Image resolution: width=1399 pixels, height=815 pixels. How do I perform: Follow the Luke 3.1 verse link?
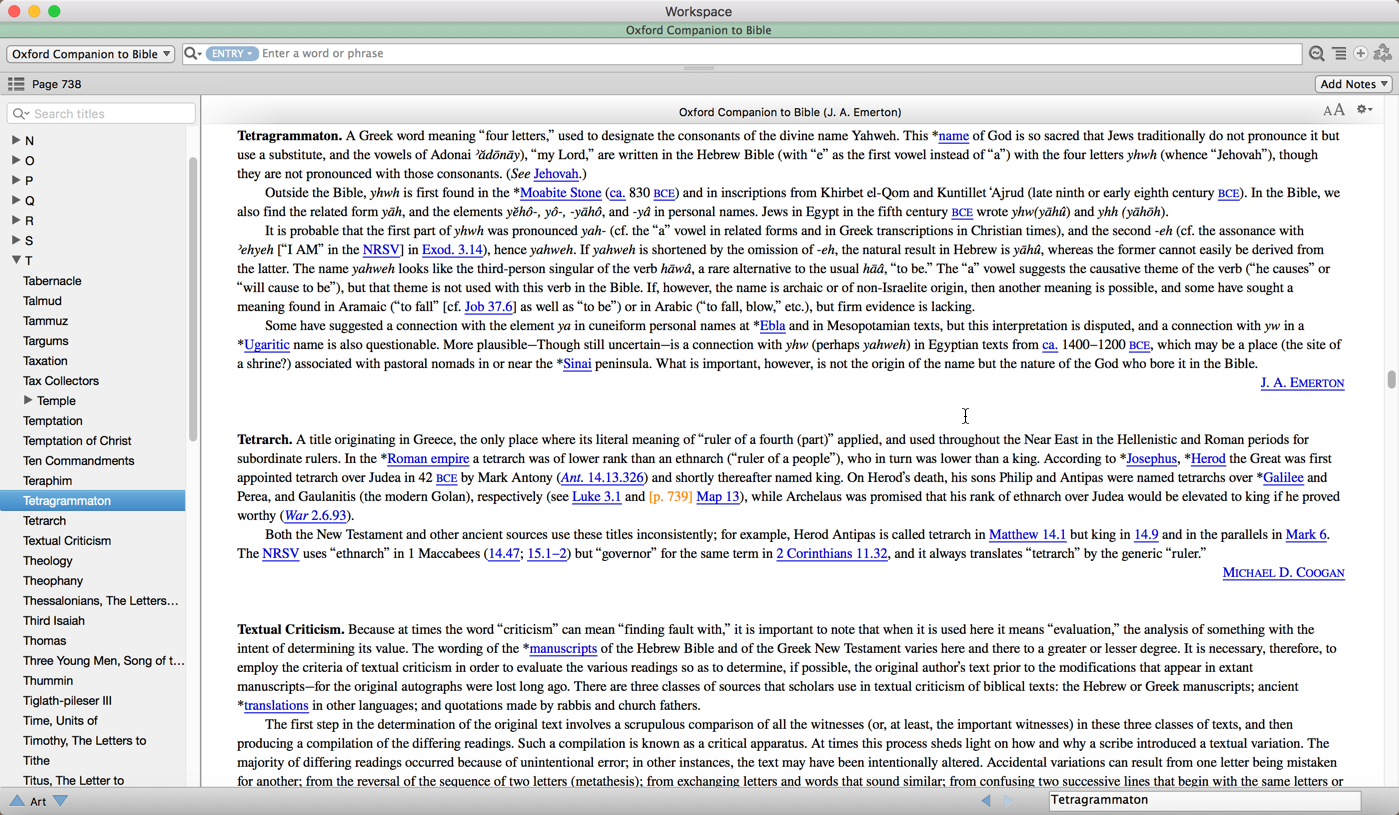click(x=596, y=497)
